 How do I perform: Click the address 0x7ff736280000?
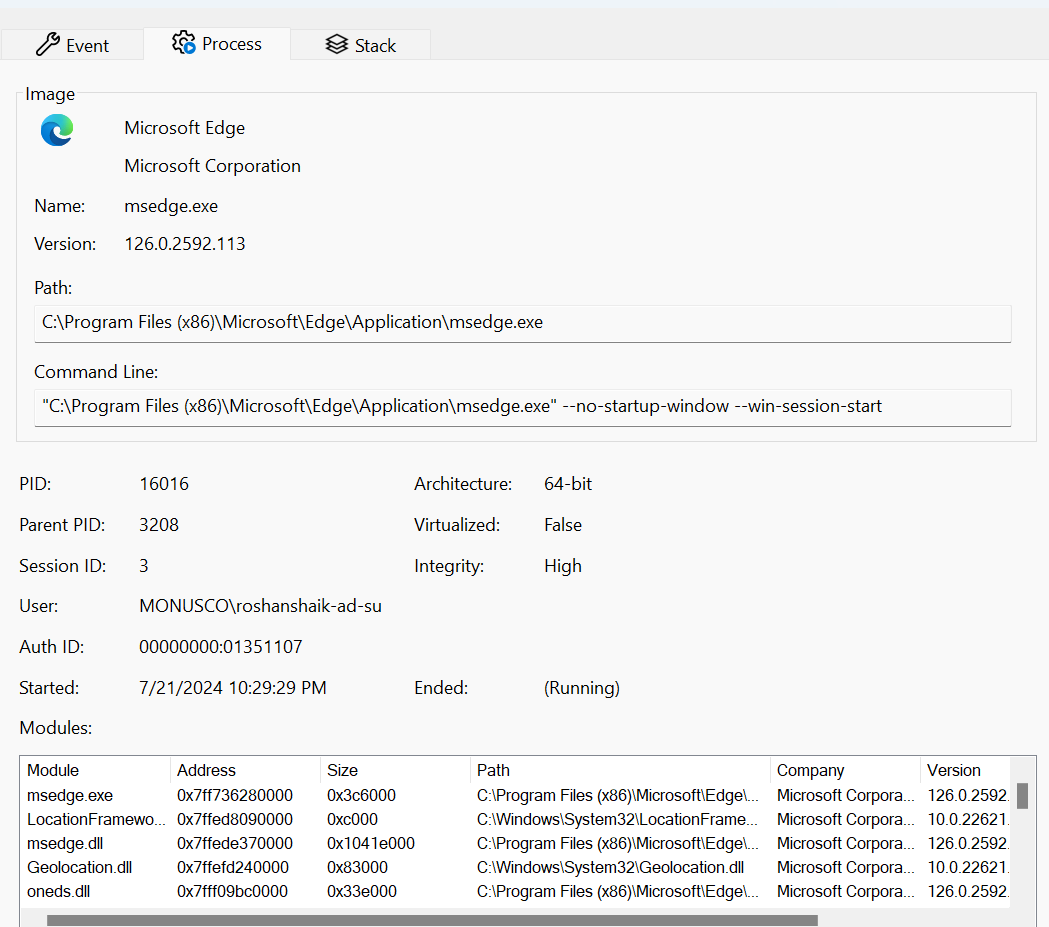pyautogui.click(x=235, y=795)
